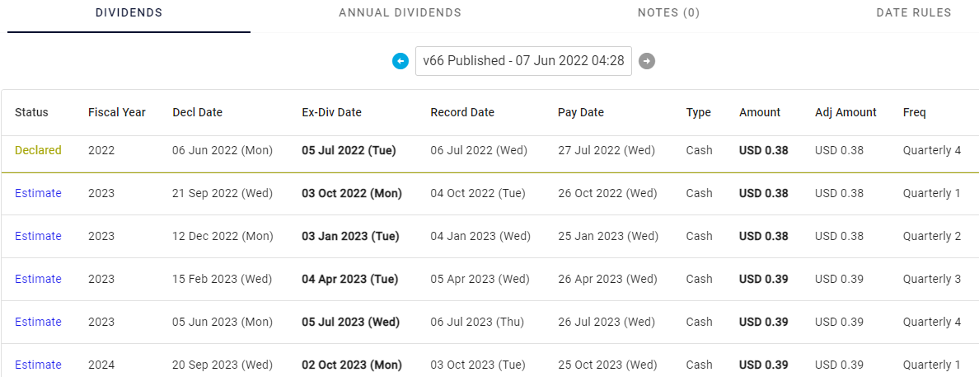Image resolution: width=980 pixels, height=378 pixels.
Task: Switch to the Dividends tab
Action: pyautogui.click(x=129, y=13)
